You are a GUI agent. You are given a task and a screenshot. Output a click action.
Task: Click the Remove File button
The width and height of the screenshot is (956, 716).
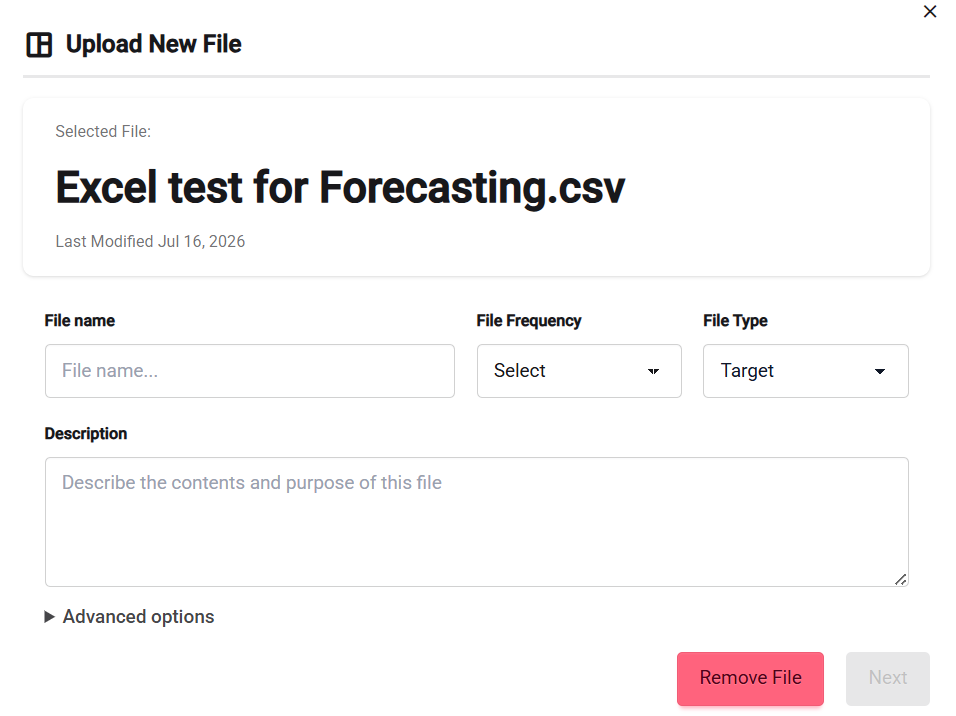(750, 678)
